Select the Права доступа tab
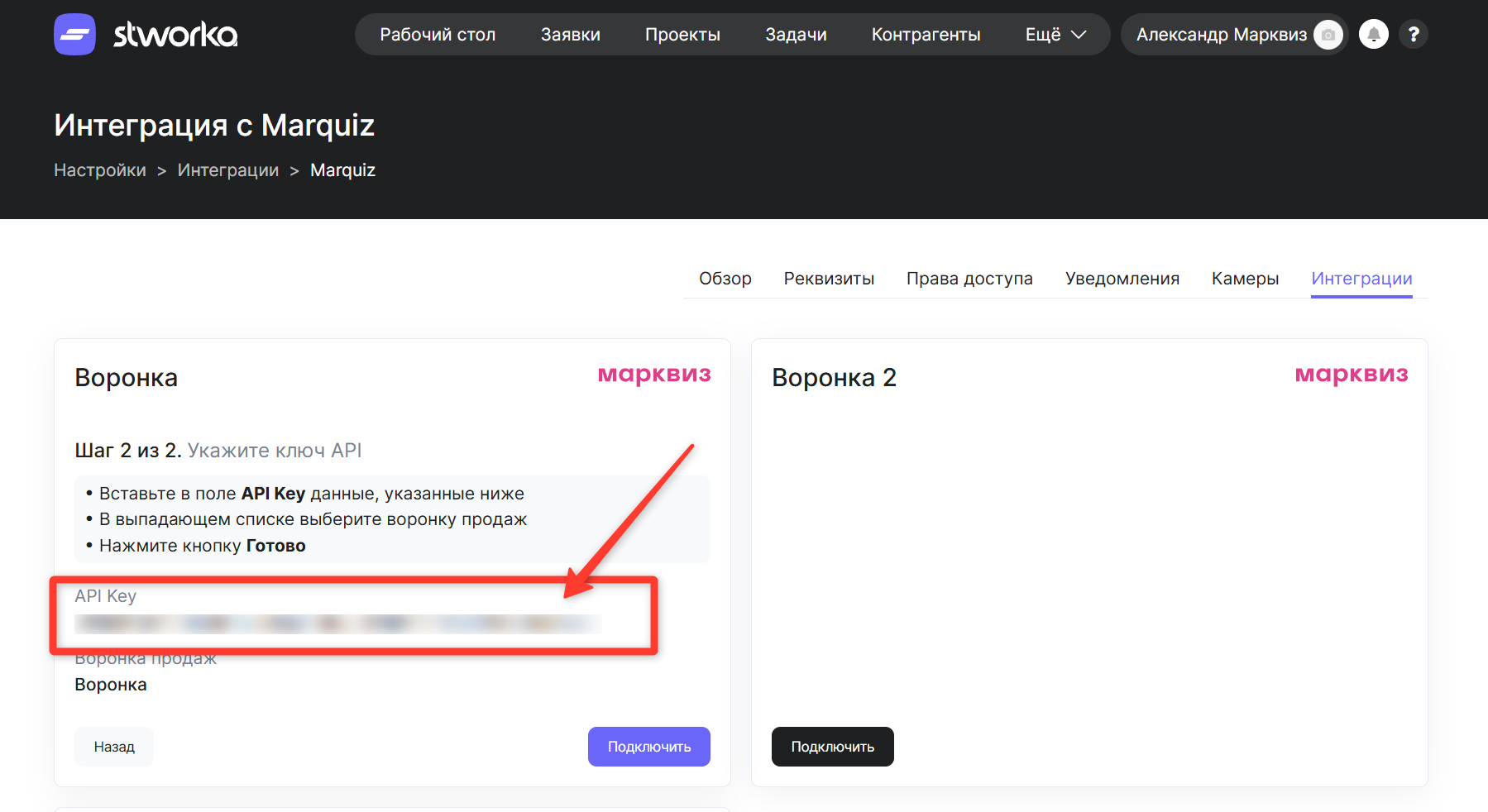The image size is (1488, 812). tap(969, 279)
